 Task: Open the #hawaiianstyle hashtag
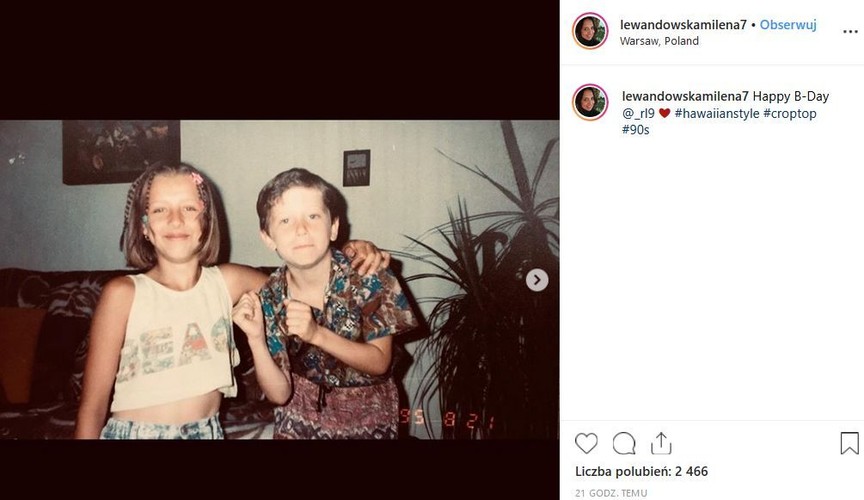click(716, 113)
